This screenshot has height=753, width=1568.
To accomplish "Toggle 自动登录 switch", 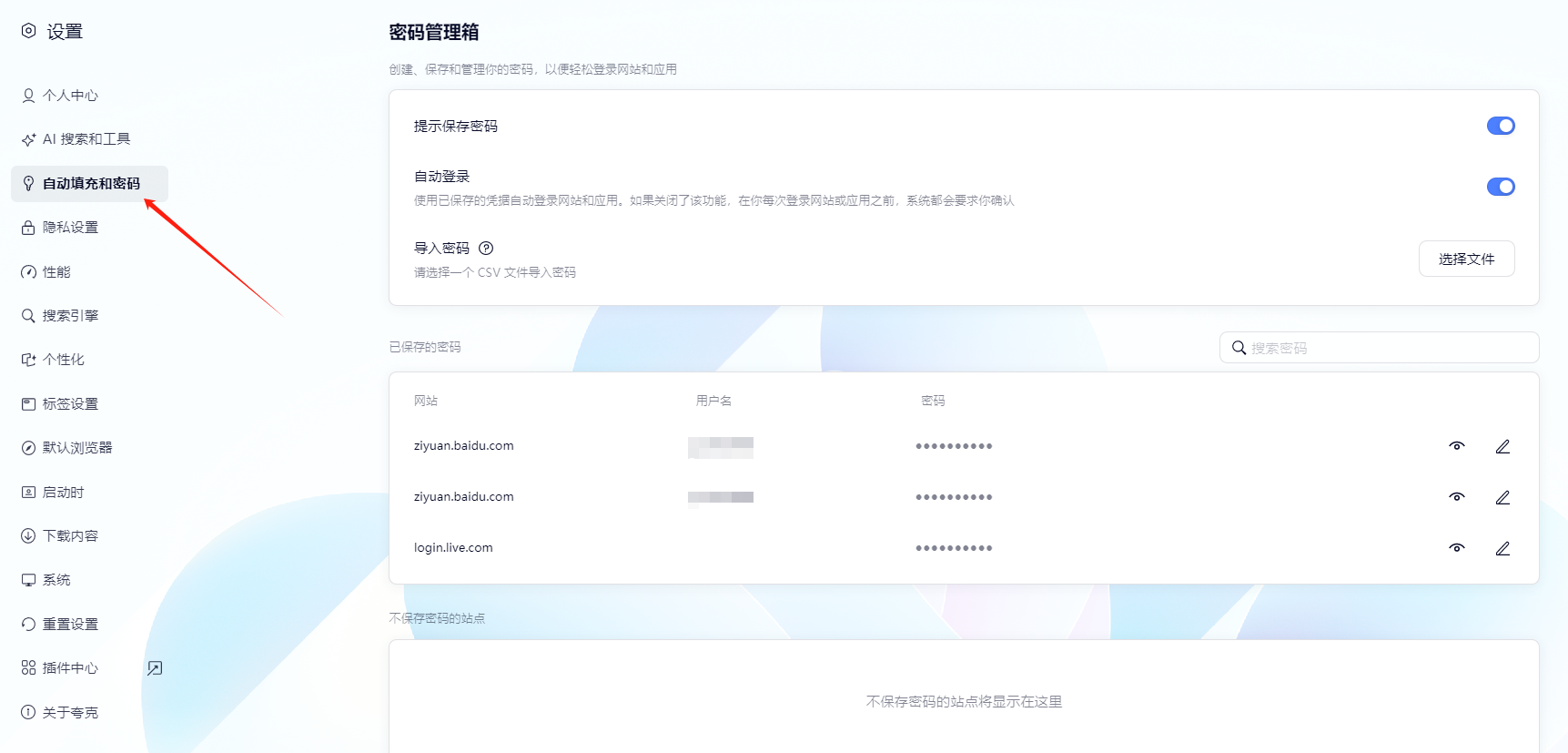I will point(1501,187).
